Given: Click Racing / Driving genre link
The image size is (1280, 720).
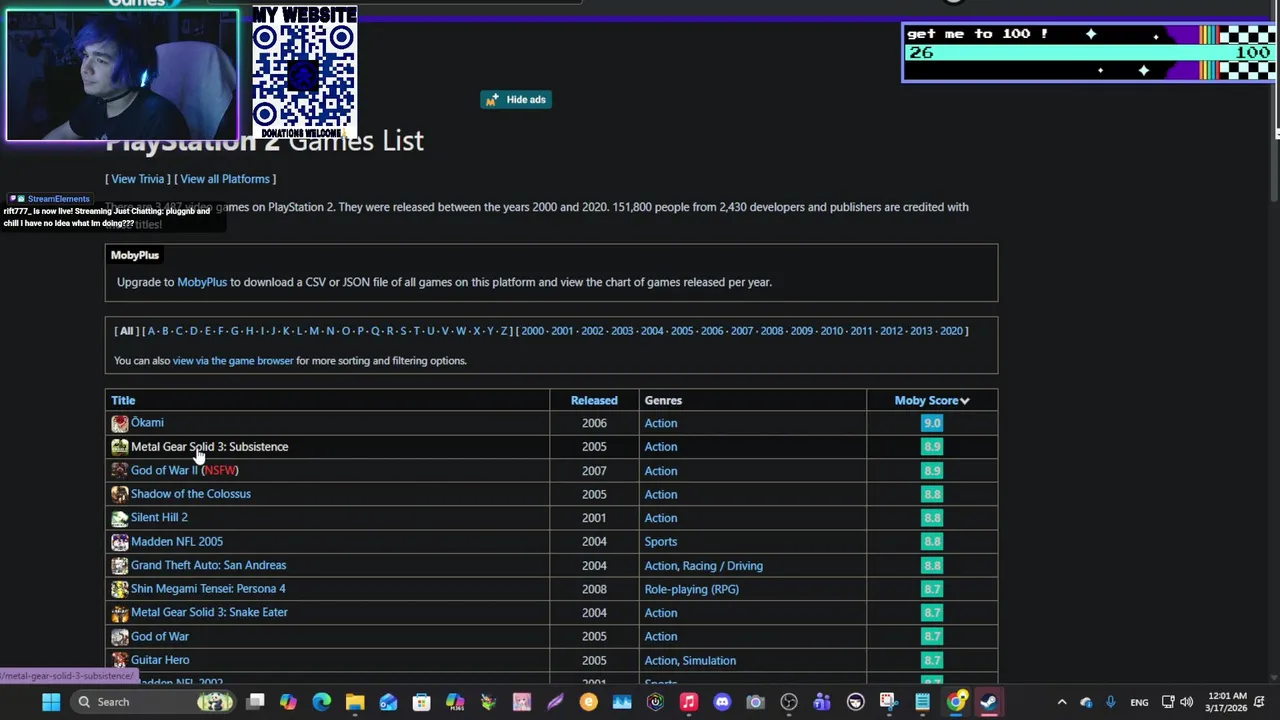Looking at the screenshot, I should coord(723,566).
